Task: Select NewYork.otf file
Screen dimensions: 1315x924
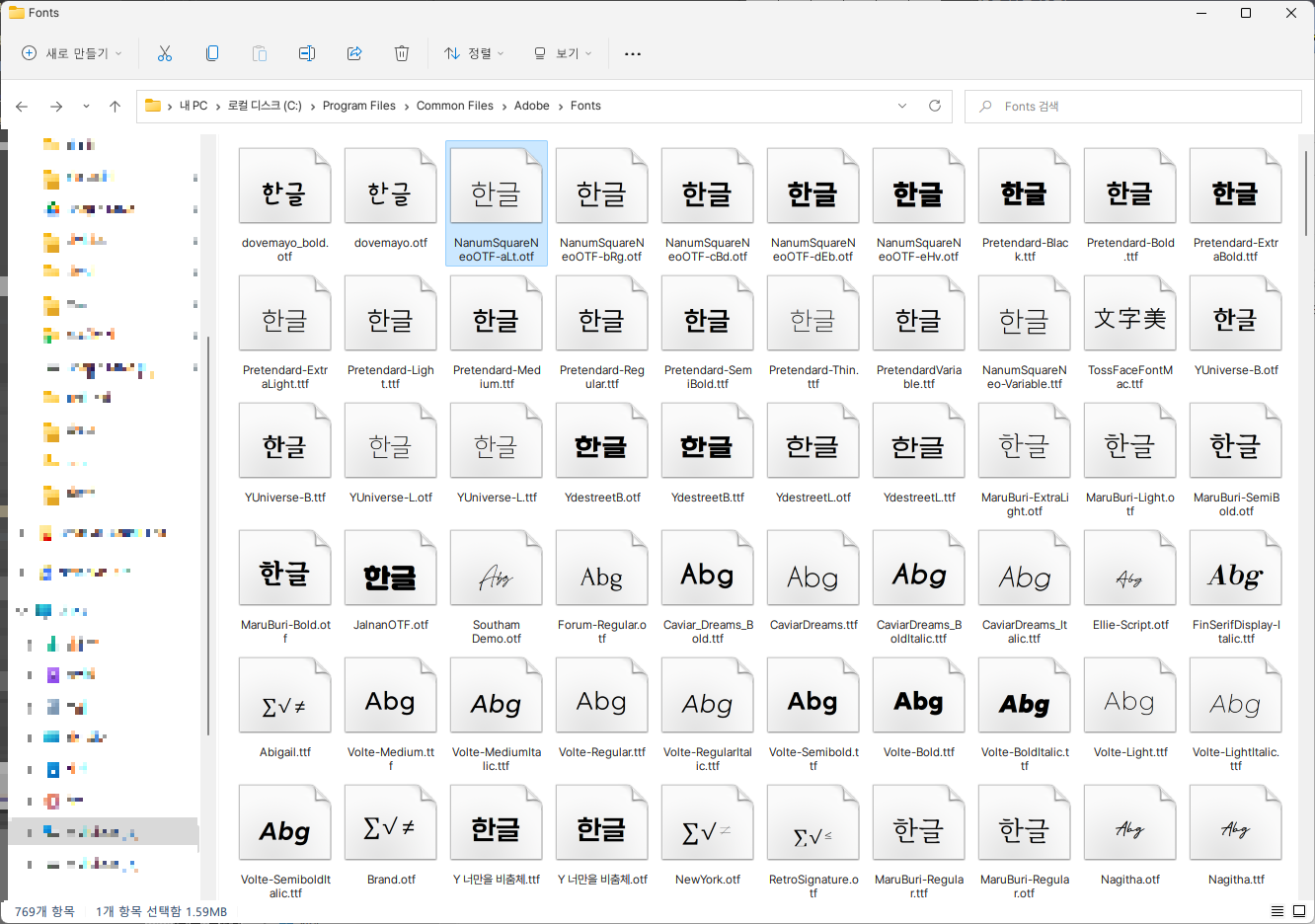Action: click(707, 833)
